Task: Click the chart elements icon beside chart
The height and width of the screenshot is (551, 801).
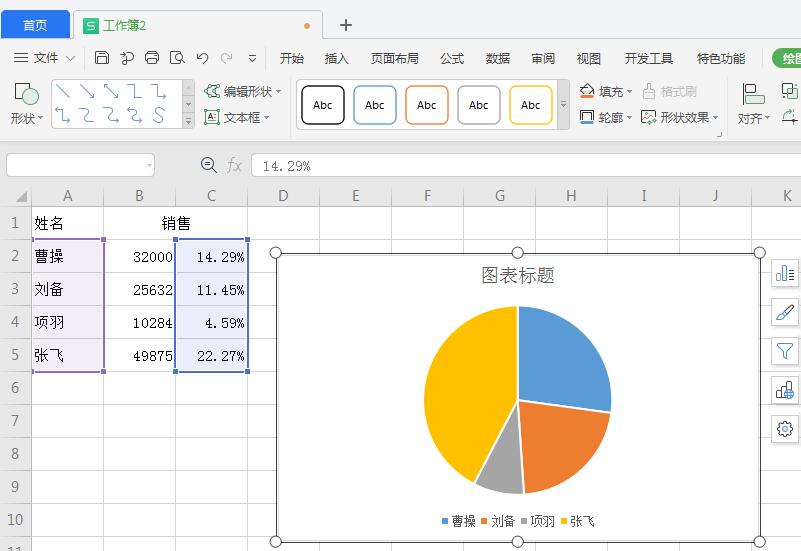Action: tap(785, 273)
